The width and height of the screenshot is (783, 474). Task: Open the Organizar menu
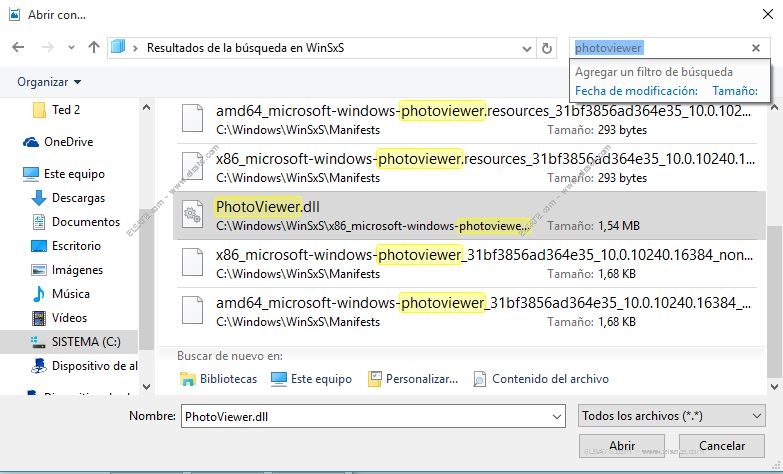click(49, 82)
